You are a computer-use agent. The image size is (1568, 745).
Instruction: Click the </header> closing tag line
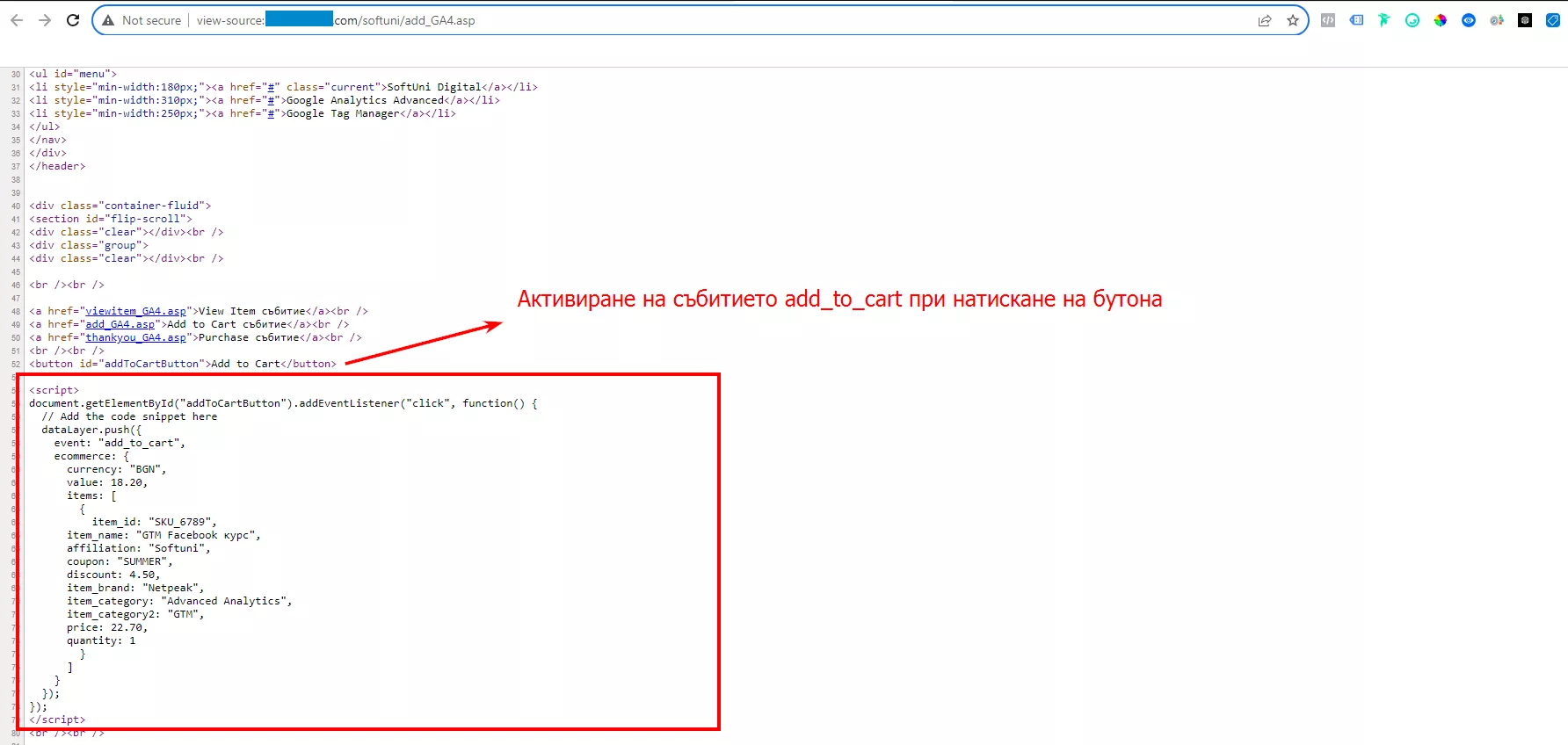pos(57,166)
